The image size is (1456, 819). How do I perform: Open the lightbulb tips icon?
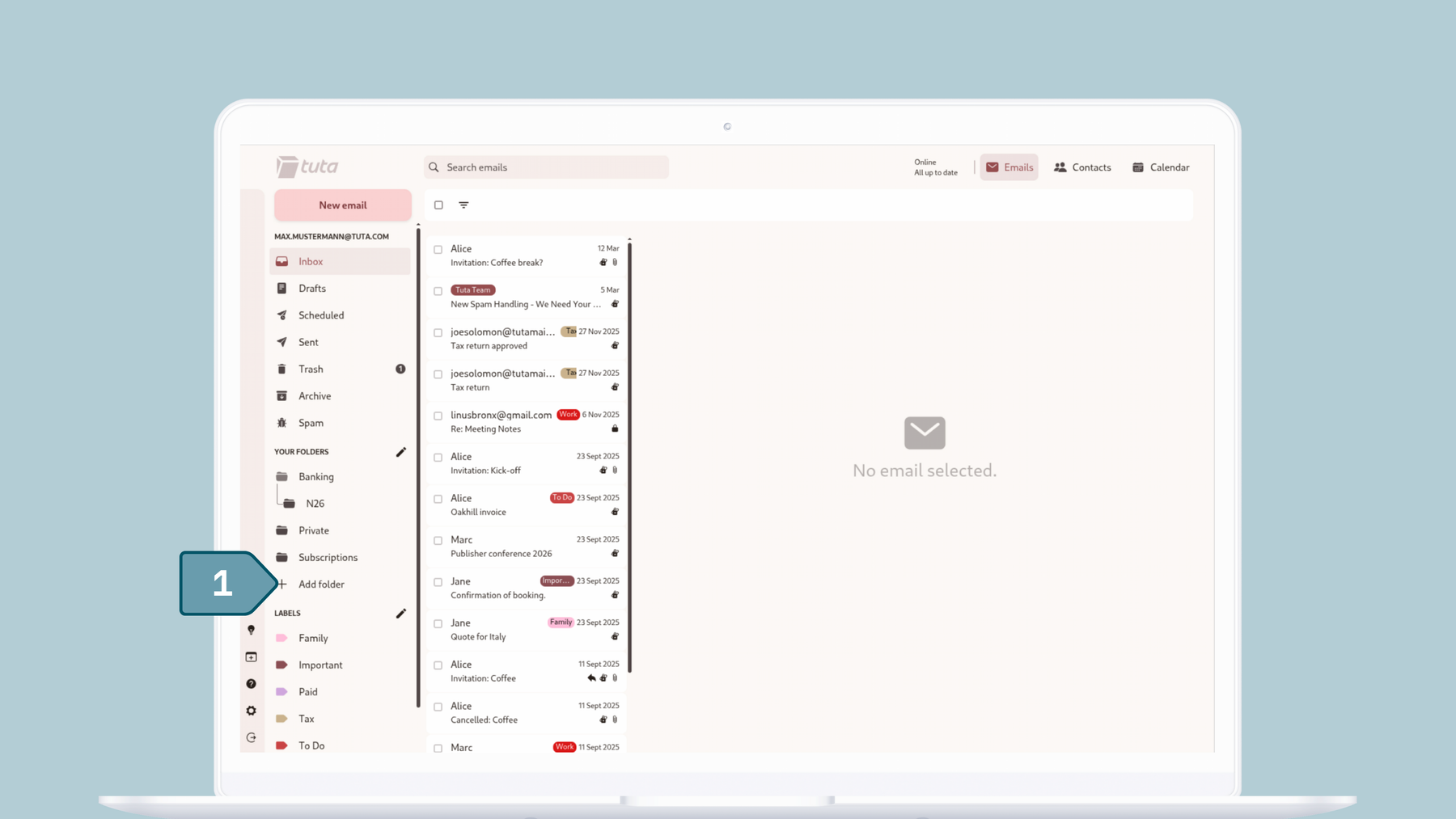coord(251,630)
